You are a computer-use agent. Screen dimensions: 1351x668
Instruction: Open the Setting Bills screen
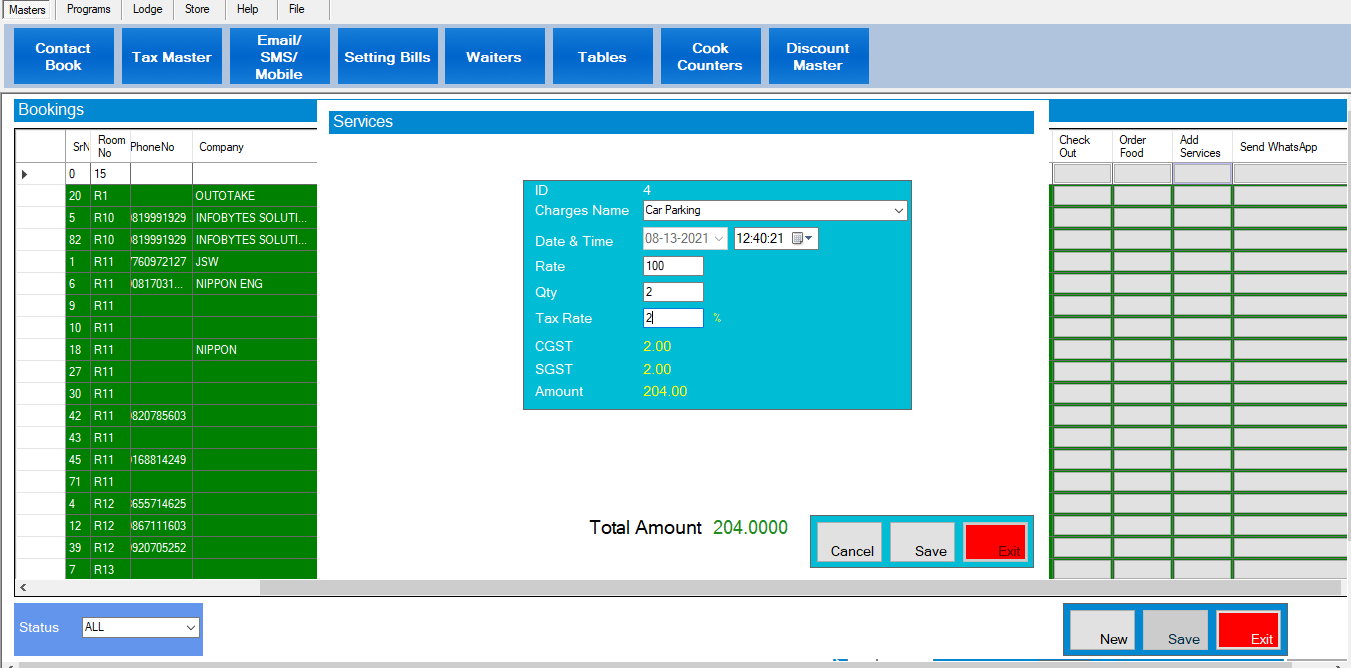pyautogui.click(x=387, y=57)
